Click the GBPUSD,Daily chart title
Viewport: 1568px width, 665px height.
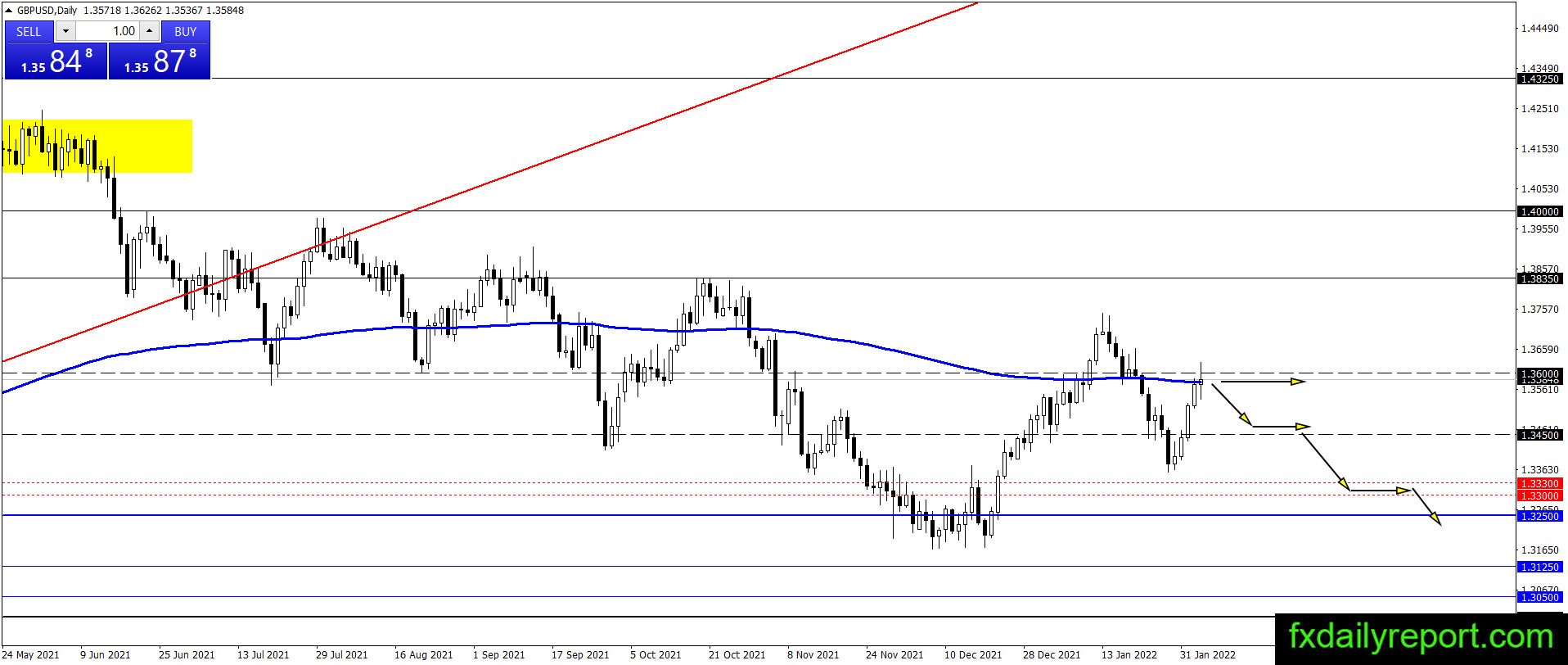click(46, 10)
